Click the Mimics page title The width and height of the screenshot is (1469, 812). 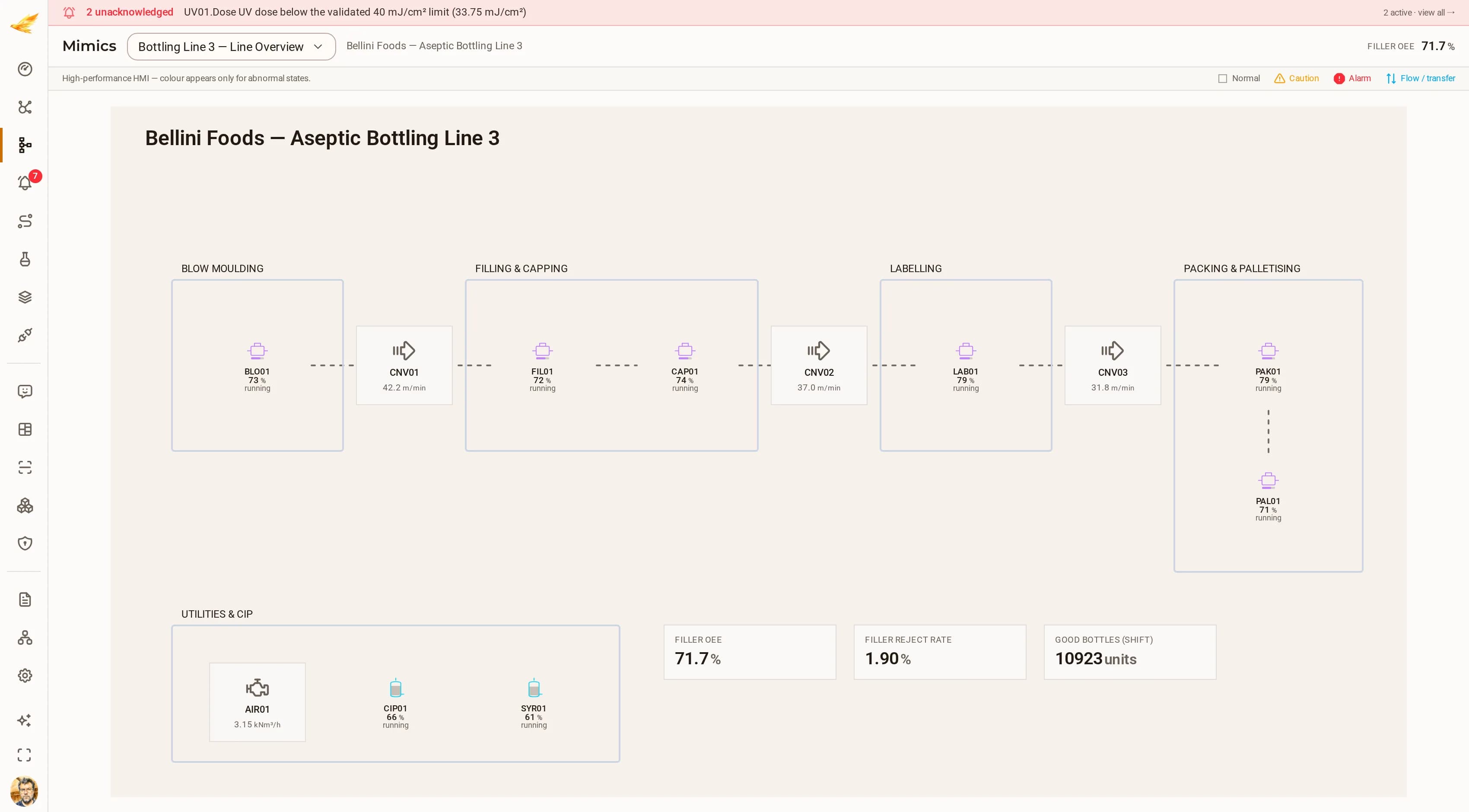point(89,46)
